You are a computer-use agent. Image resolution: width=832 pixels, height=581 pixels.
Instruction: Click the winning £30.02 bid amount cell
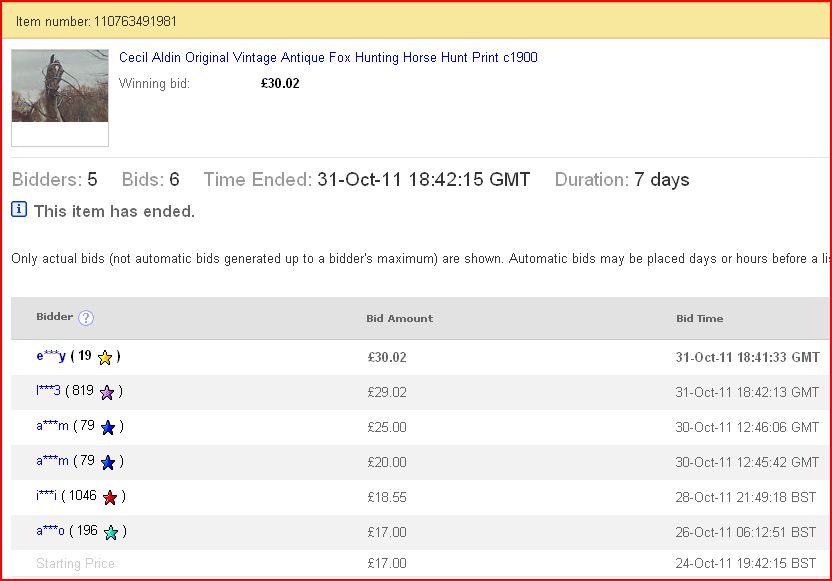(x=387, y=357)
